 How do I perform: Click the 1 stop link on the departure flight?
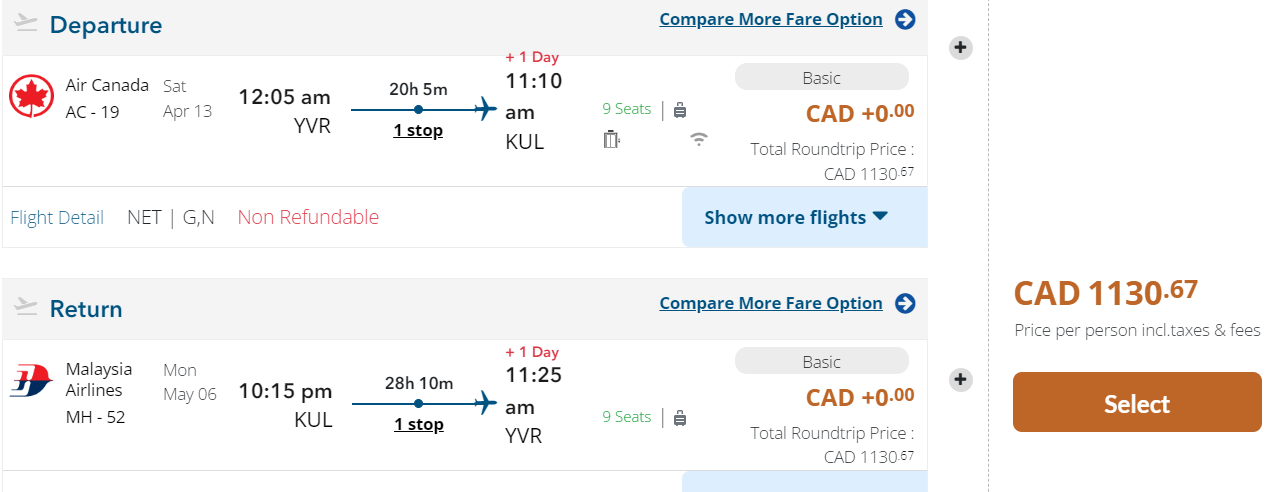(418, 131)
